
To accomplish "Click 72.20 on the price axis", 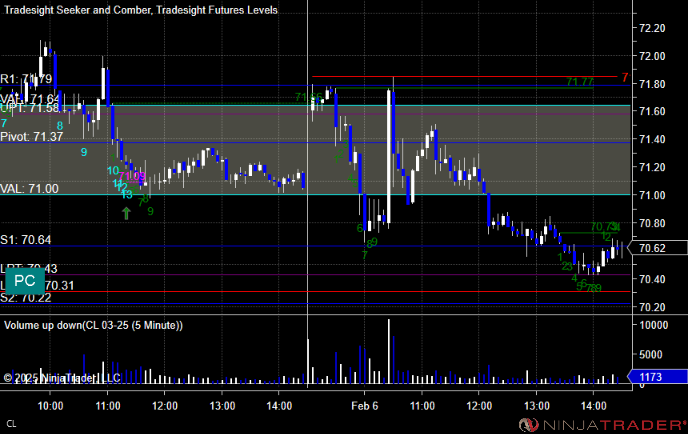I will (x=652, y=29).
